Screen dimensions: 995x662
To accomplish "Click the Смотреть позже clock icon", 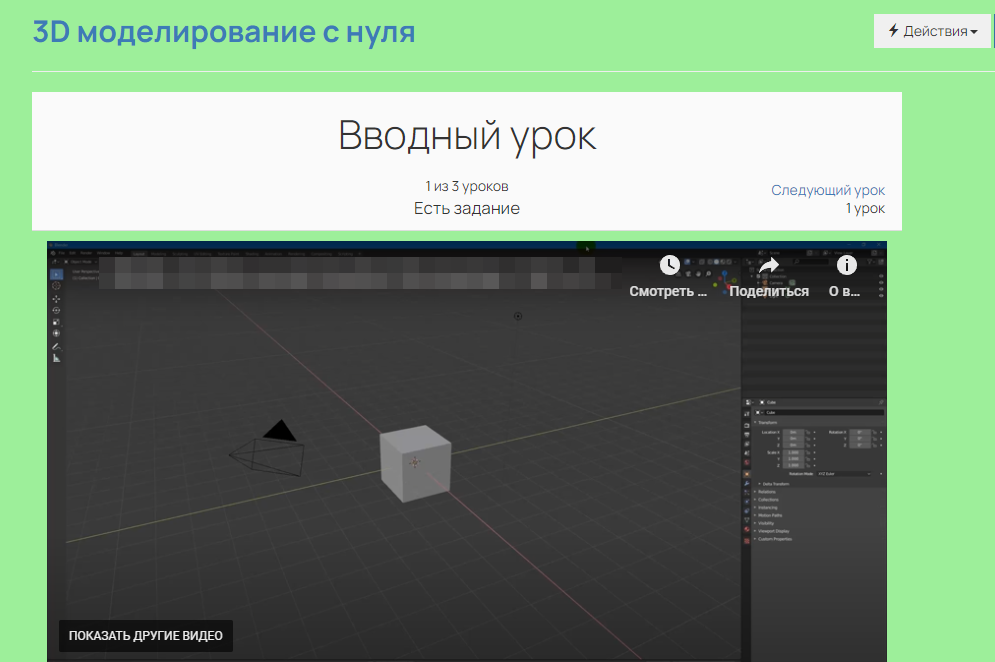I will [x=669, y=265].
